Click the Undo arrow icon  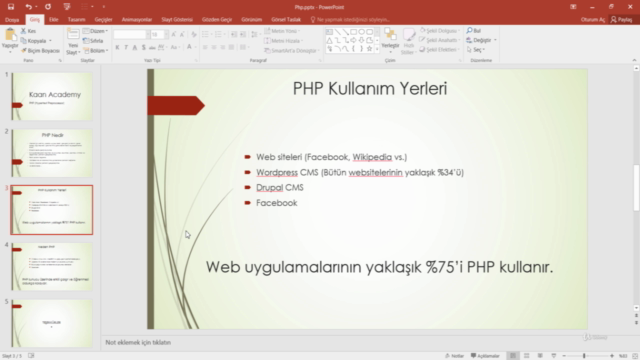point(28,7)
